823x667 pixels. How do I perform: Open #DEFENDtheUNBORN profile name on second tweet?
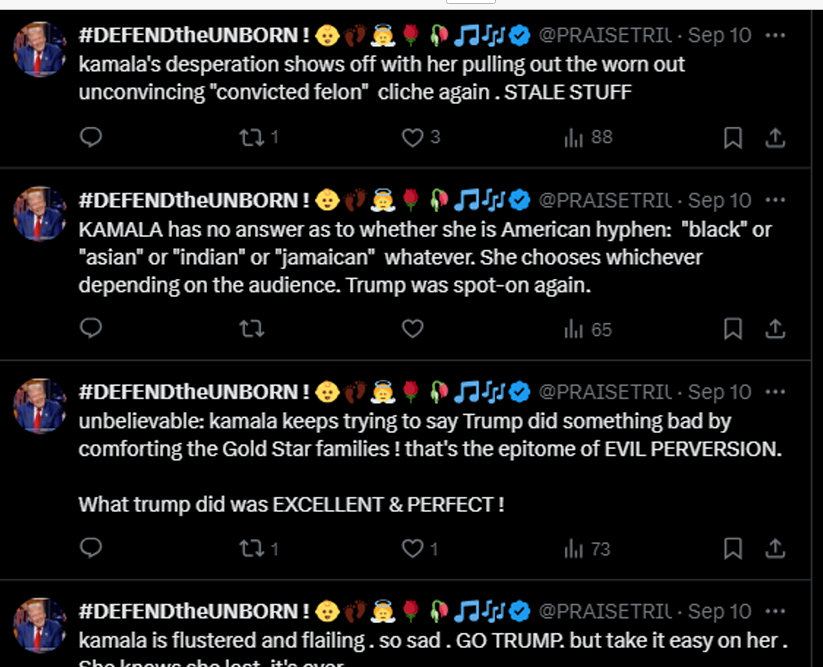click(x=194, y=201)
